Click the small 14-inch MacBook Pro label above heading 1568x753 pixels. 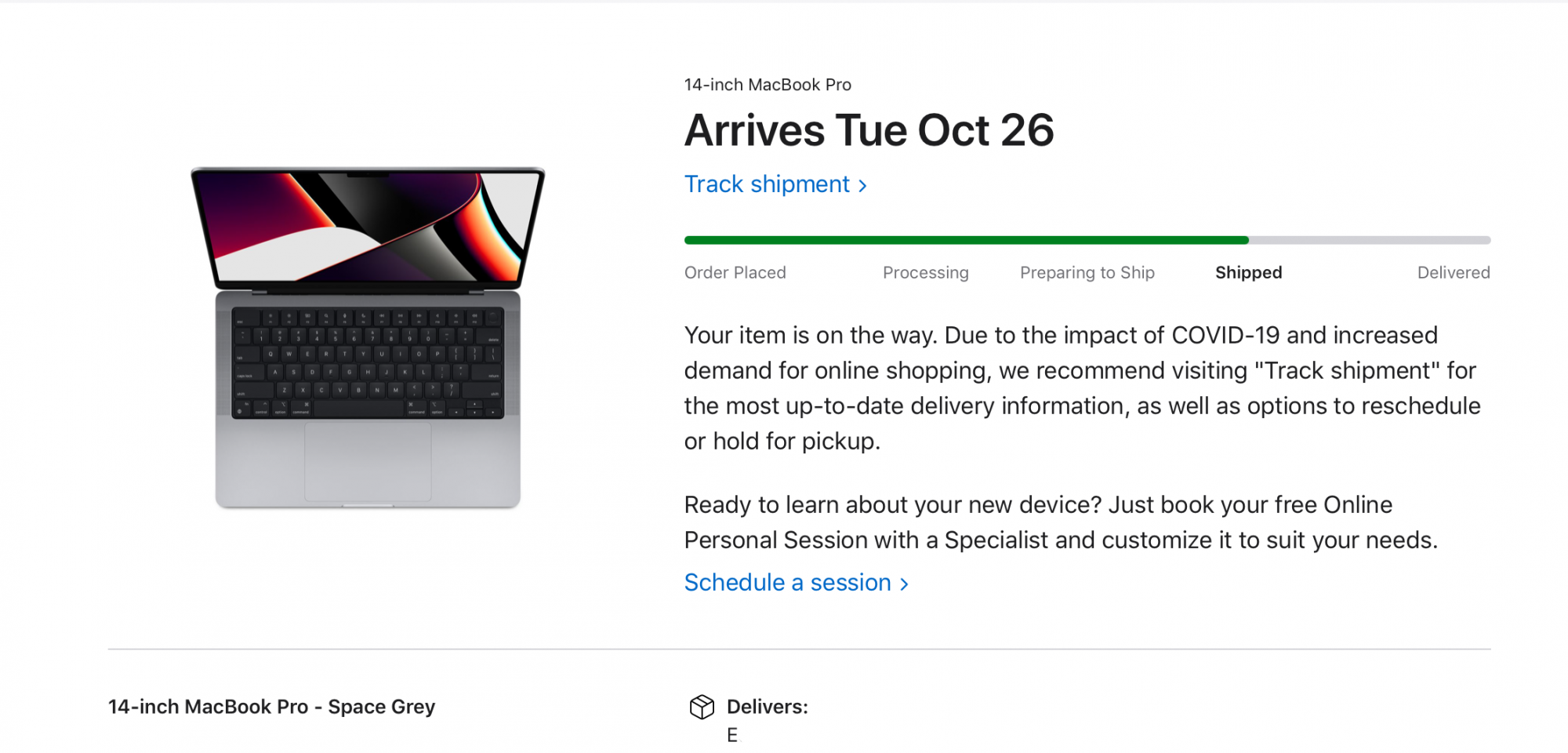[x=767, y=85]
